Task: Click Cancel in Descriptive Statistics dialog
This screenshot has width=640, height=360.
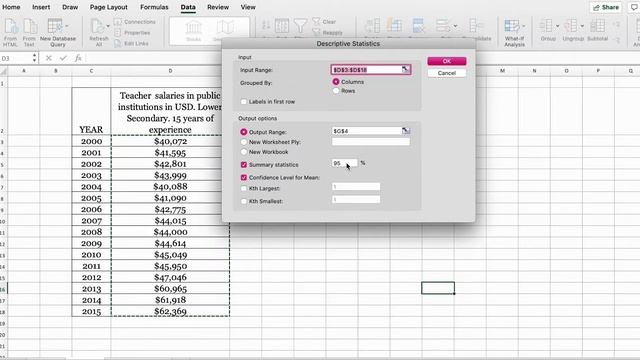Action: [x=447, y=73]
